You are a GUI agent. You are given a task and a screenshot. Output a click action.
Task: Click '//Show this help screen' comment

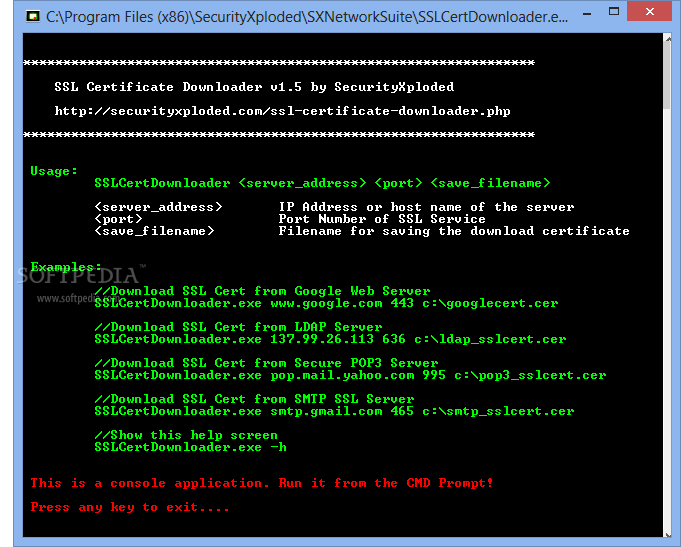click(186, 435)
